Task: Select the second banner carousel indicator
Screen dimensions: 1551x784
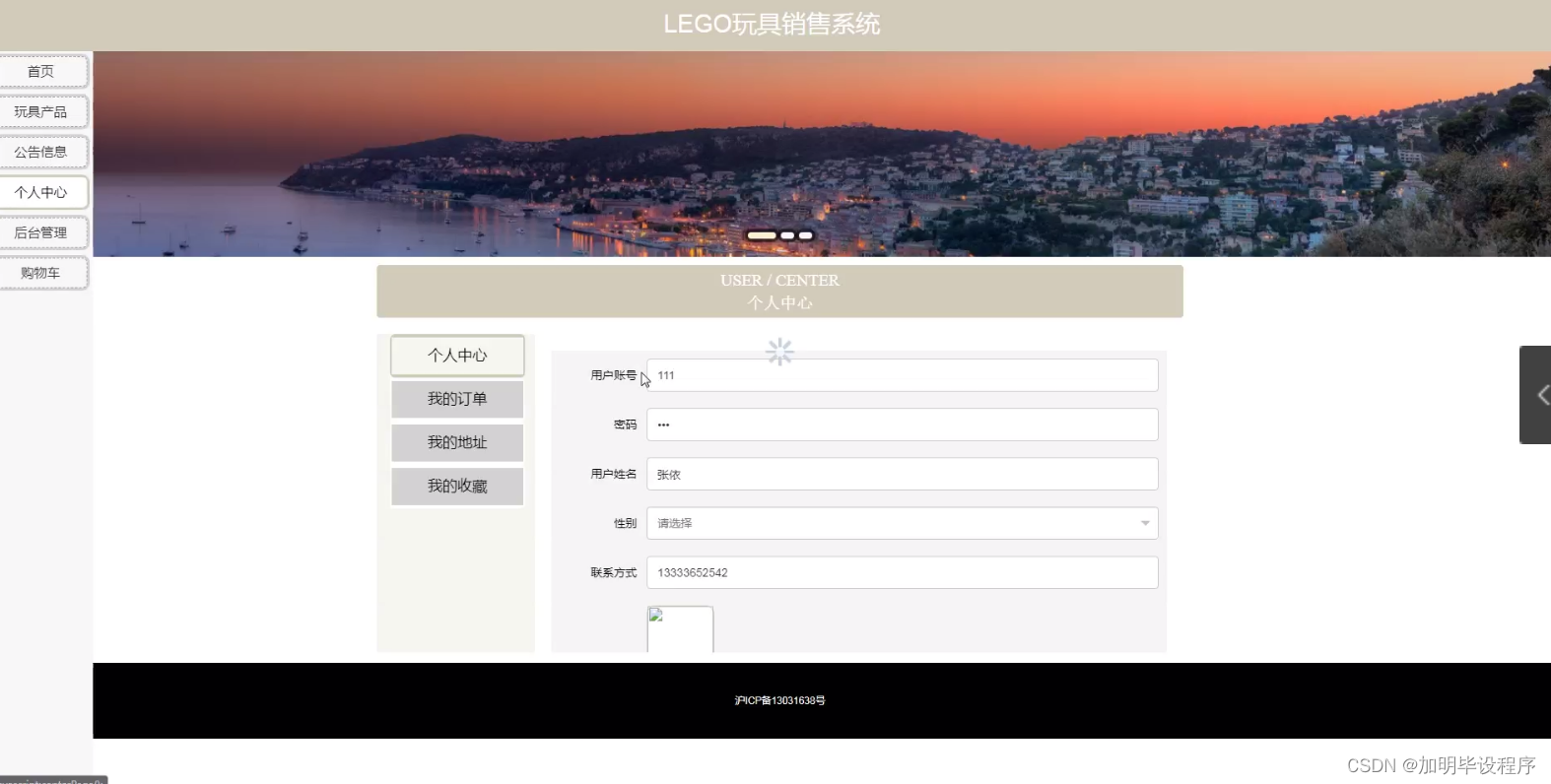Action: point(787,235)
